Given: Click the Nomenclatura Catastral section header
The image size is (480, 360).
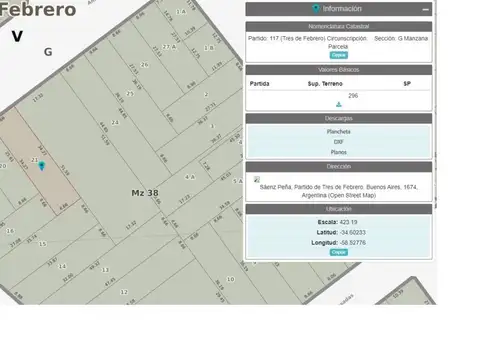Looking at the screenshot, I should coord(339,26).
